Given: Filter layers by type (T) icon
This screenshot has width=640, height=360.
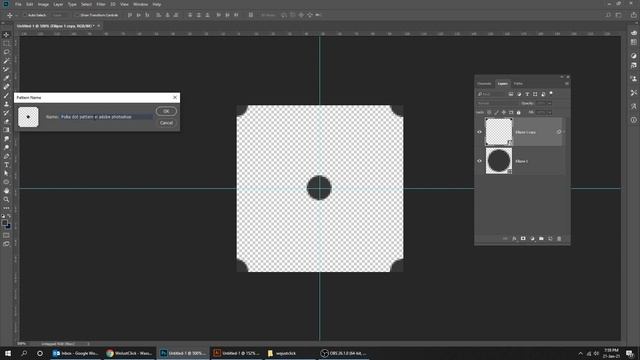Looking at the screenshot, I should click(527, 94).
